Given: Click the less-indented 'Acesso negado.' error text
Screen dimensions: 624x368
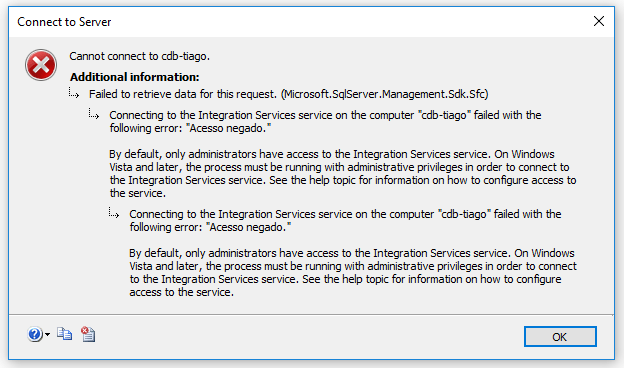Looking at the screenshot, I should [230, 128].
